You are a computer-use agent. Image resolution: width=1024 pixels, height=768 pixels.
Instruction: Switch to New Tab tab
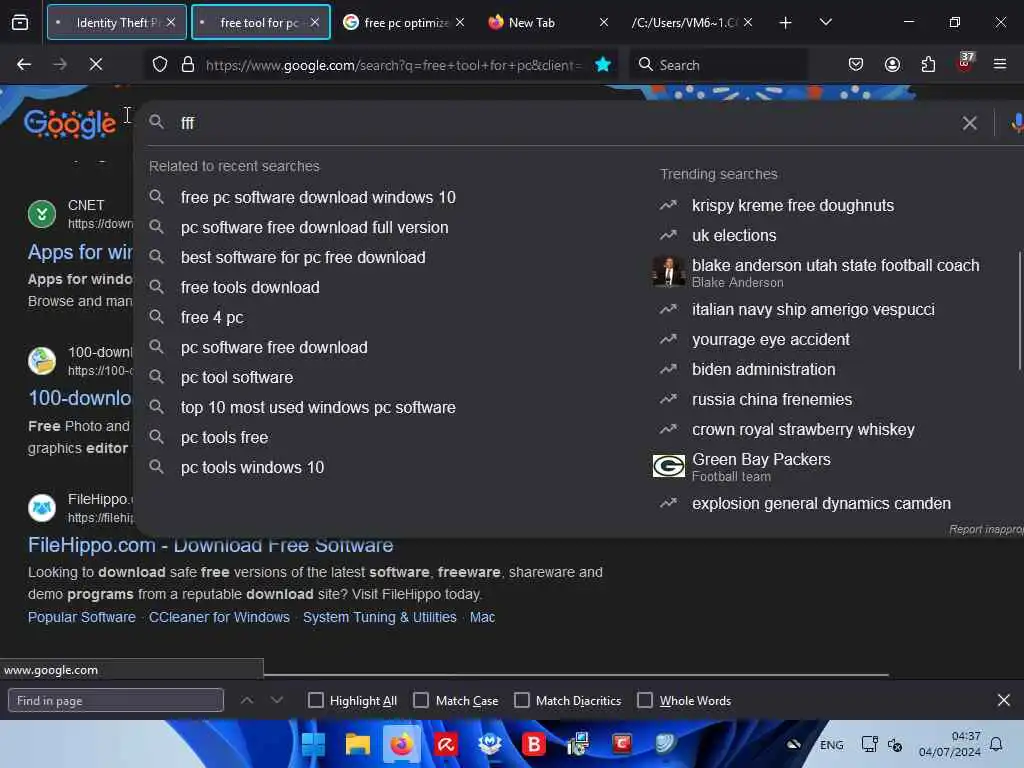[x=532, y=23]
